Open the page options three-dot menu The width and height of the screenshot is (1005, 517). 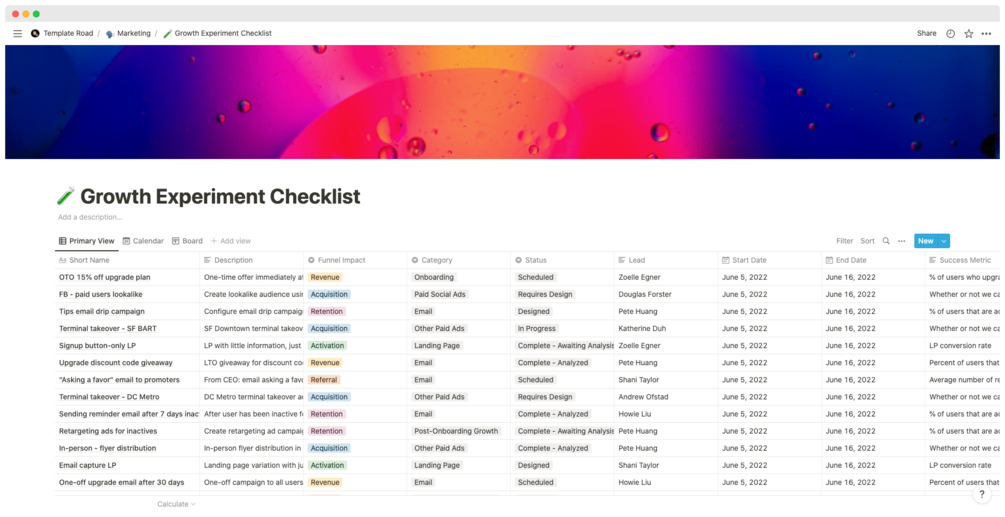(x=986, y=33)
